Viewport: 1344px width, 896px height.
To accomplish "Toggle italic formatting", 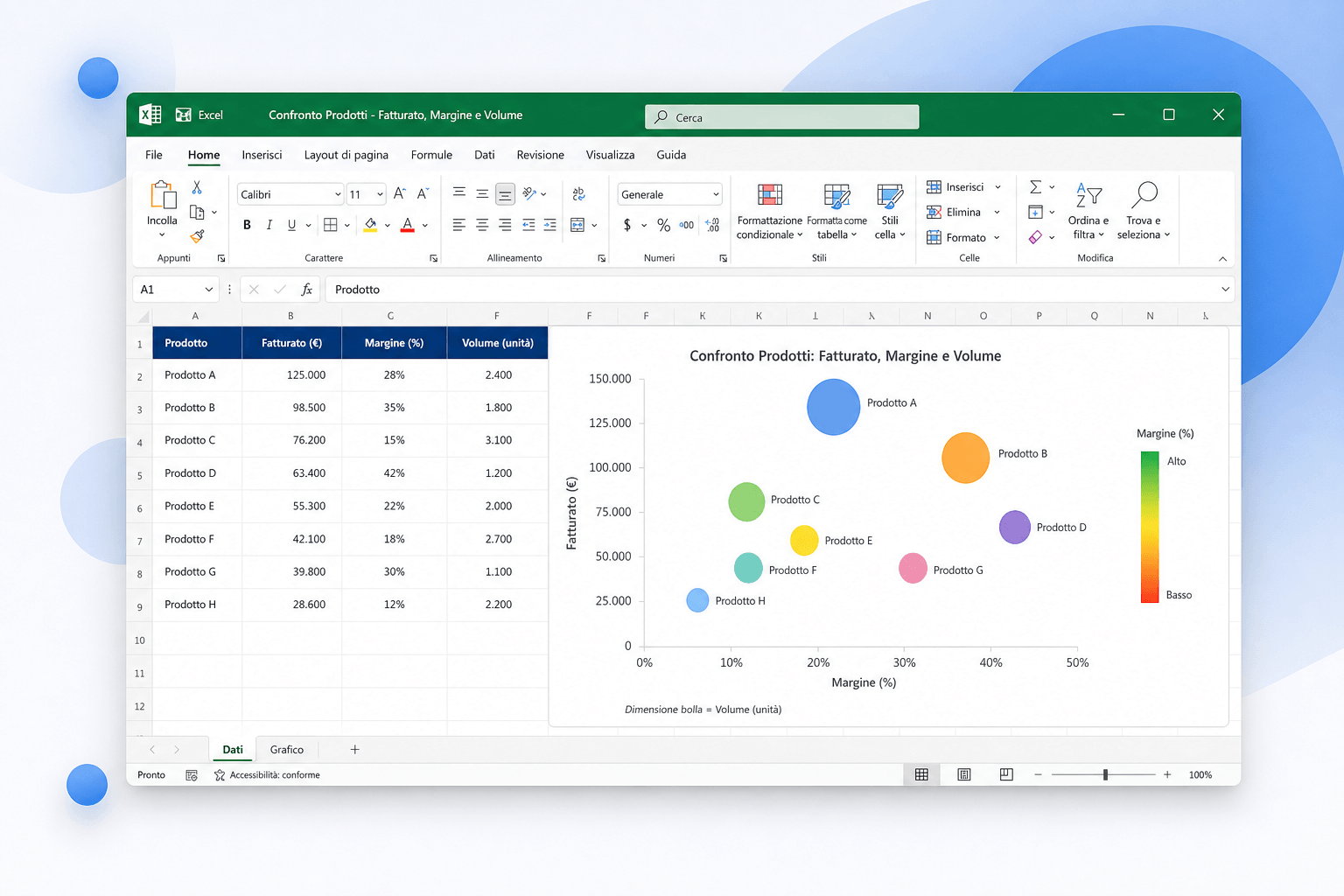I will [269, 225].
